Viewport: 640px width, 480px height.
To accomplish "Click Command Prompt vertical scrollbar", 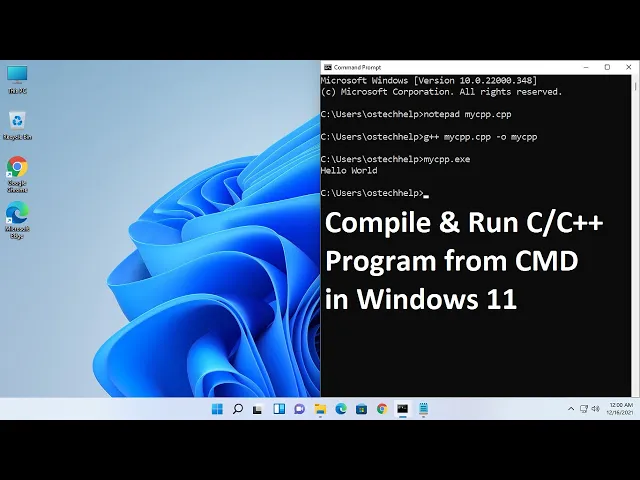I will (635, 235).
